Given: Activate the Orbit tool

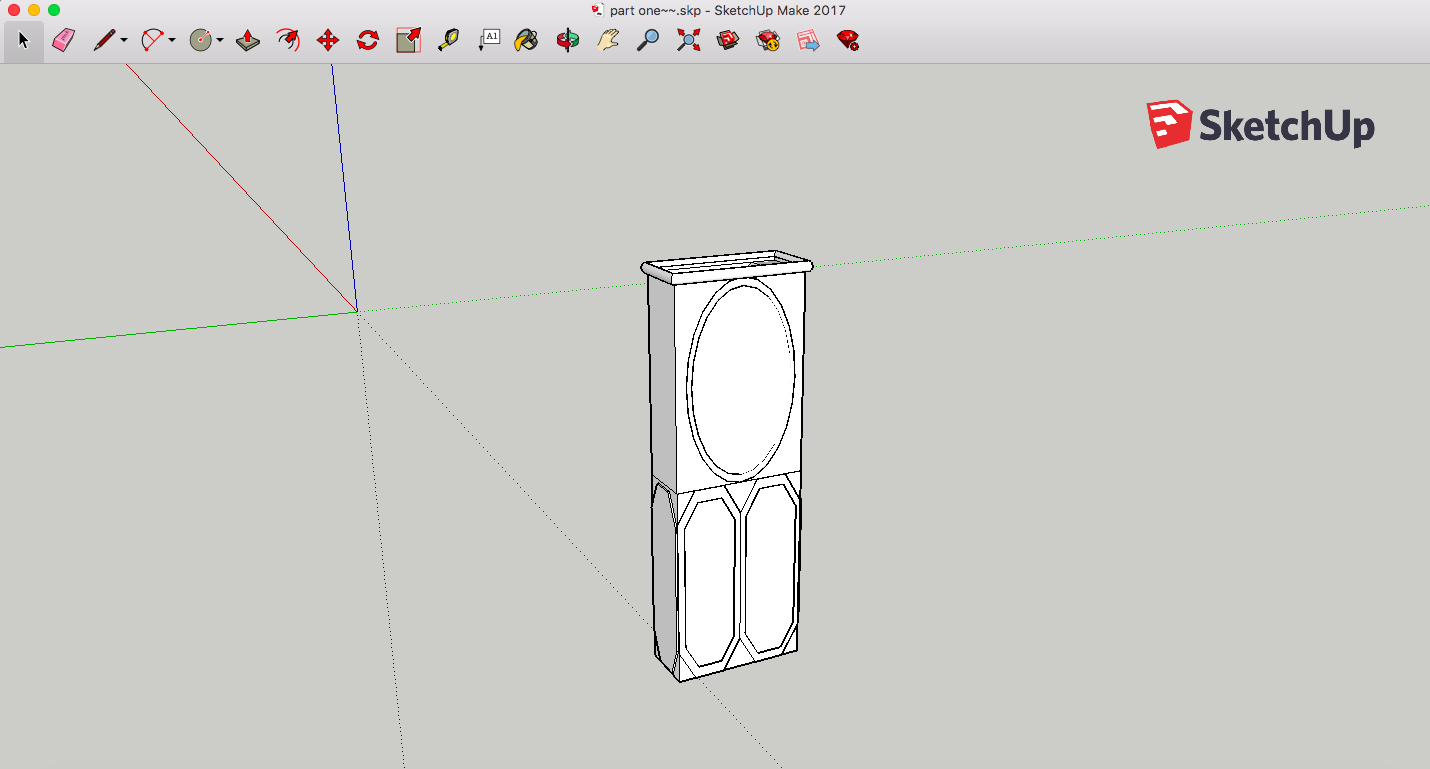Looking at the screenshot, I should pyautogui.click(x=568, y=40).
